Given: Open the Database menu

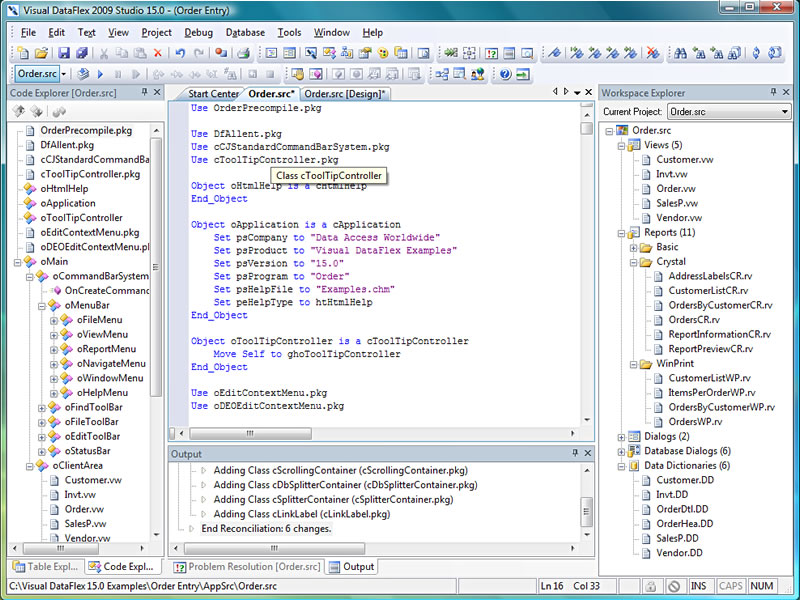Looking at the screenshot, I should [x=245, y=32].
